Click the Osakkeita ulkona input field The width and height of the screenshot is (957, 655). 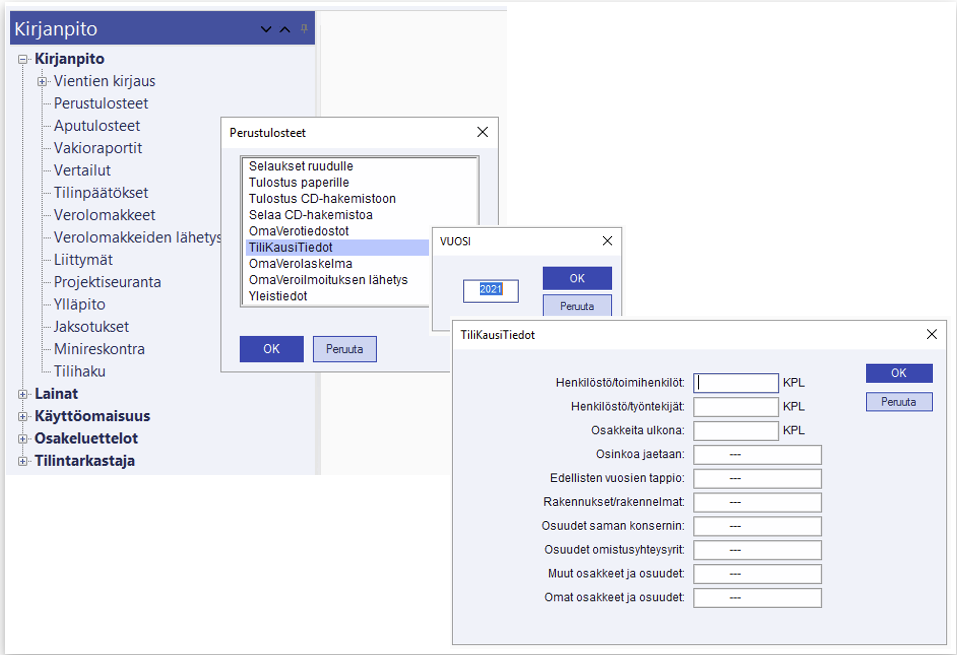[x=735, y=431]
